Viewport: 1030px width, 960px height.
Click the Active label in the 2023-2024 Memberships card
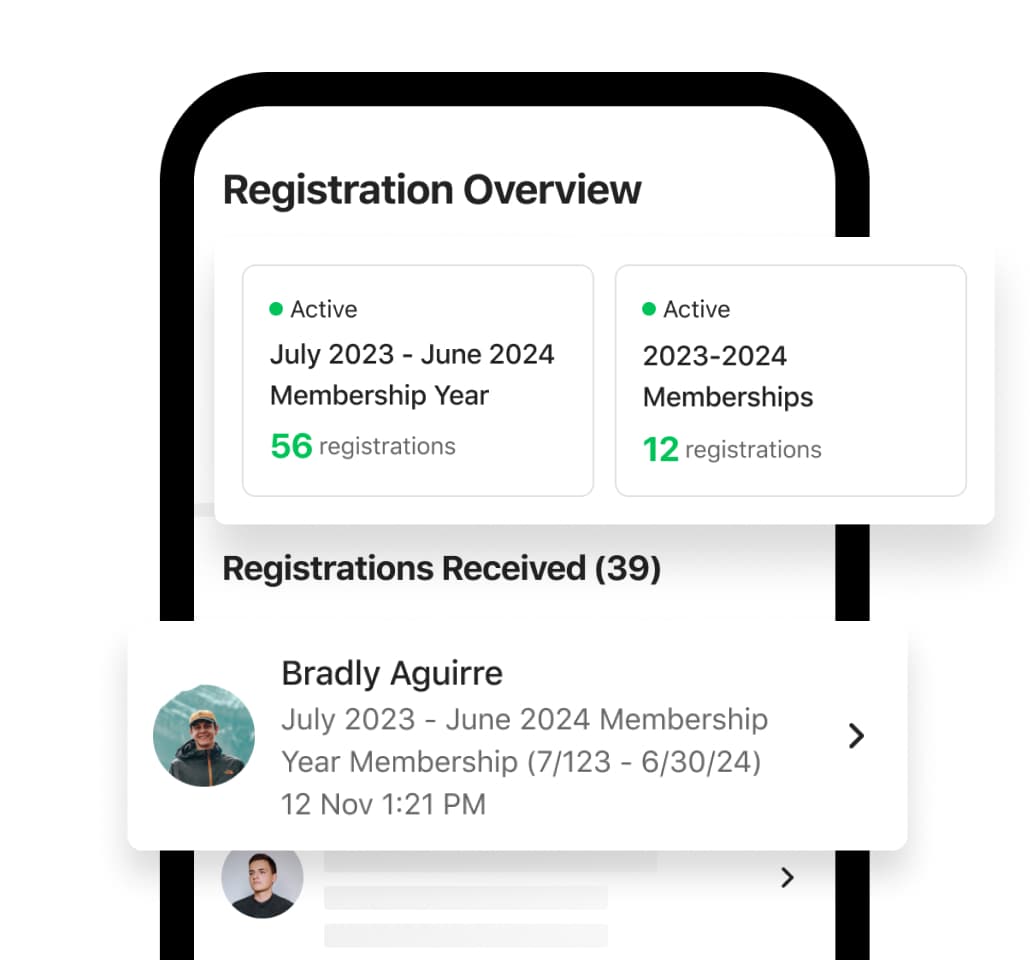[x=696, y=309]
